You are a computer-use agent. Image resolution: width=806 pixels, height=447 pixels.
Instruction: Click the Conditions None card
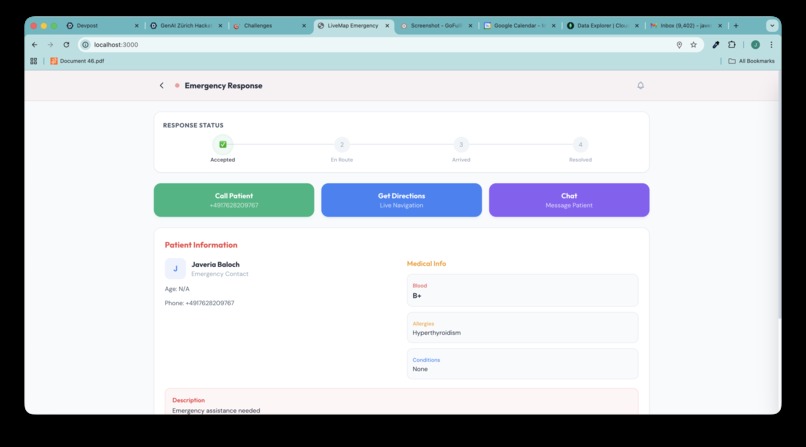click(x=522, y=364)
